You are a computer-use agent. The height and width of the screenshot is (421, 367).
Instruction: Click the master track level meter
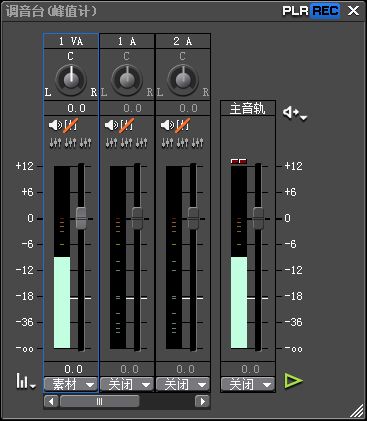point(239,257)
